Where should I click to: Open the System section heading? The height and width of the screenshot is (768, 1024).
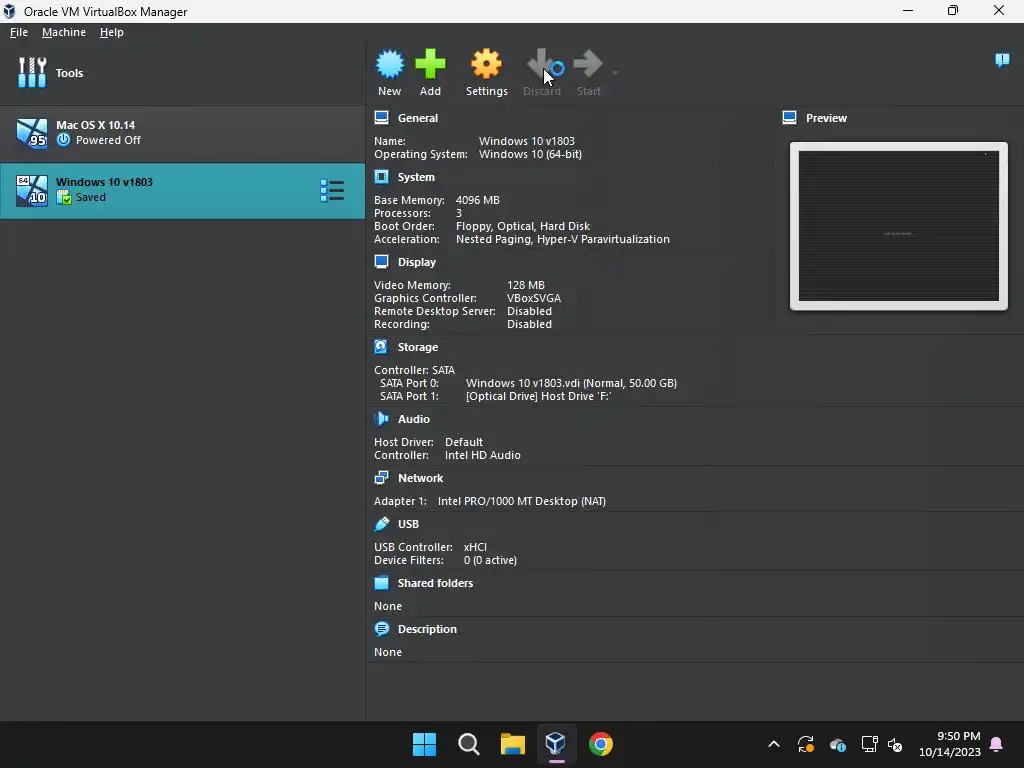(x=416, y=177)
